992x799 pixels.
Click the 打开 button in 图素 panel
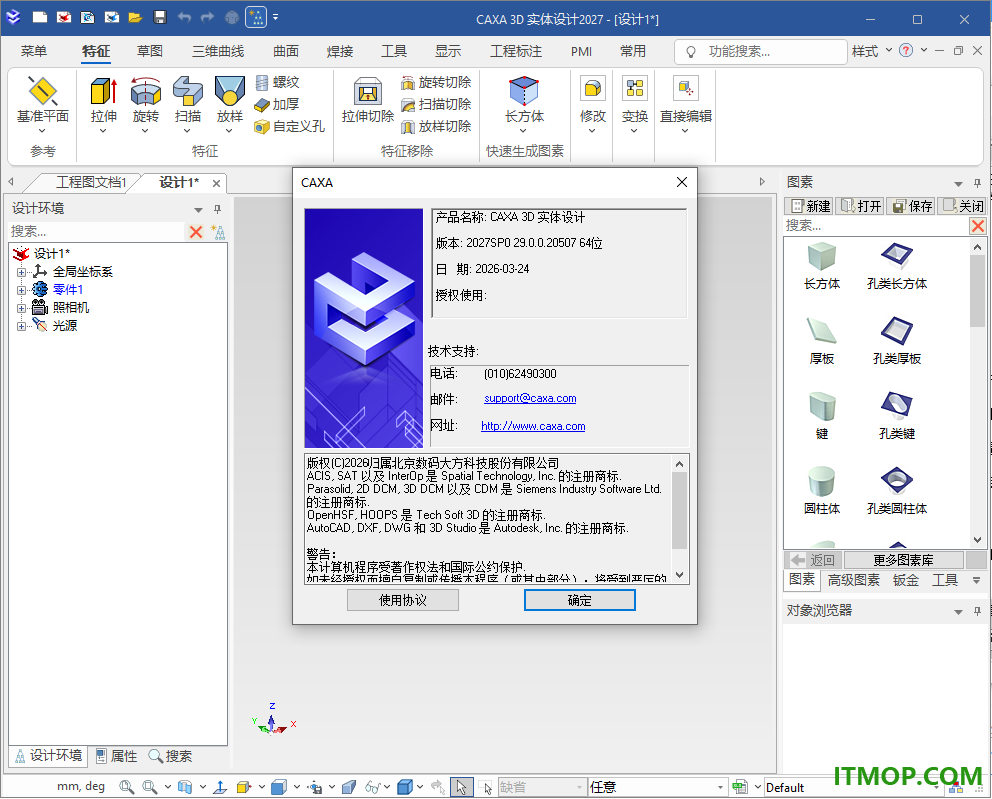pyautogui.click(x=860, y=206)
